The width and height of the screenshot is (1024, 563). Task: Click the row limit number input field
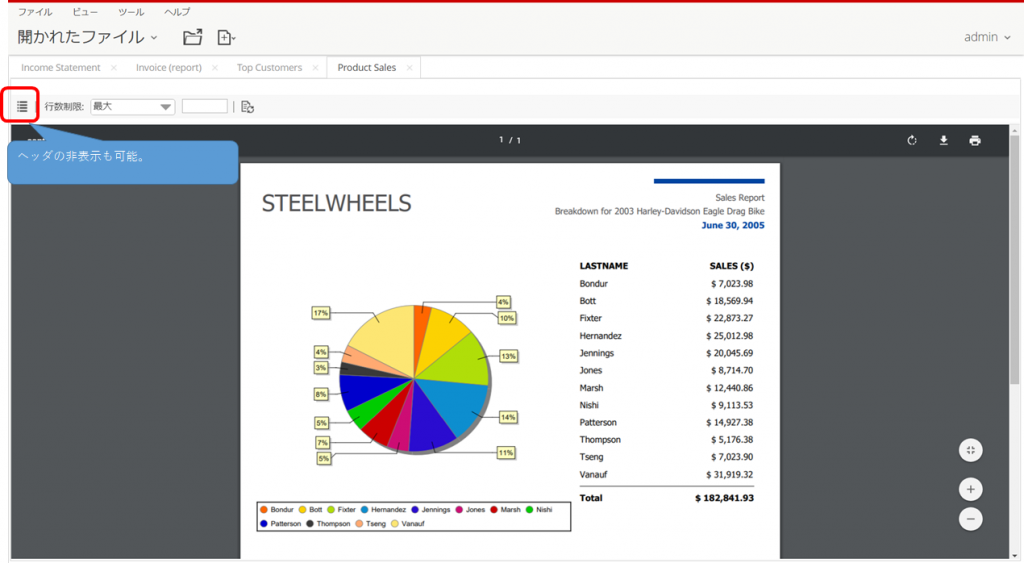(x=204, y=106)
